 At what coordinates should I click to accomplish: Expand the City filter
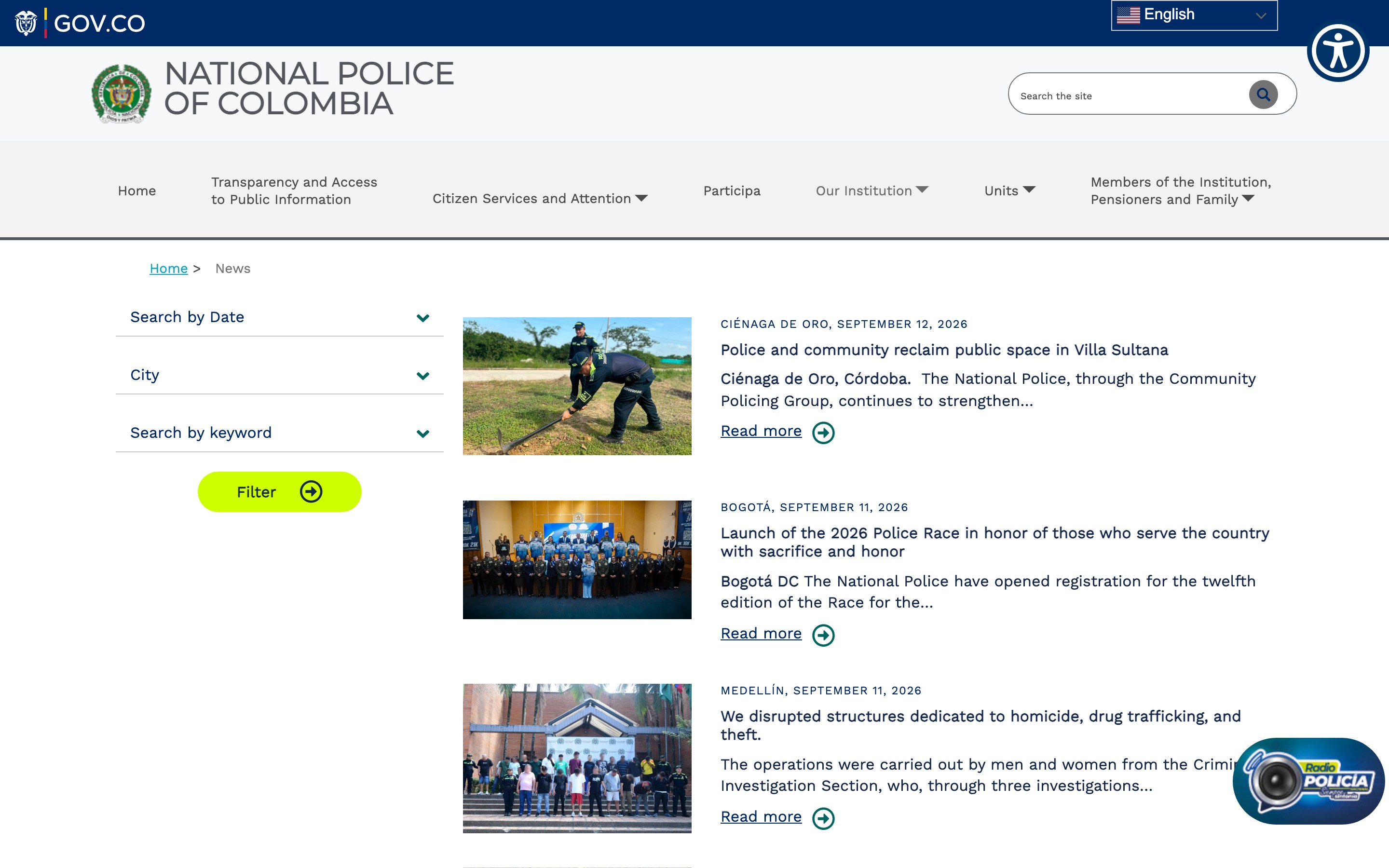tap(280, 375)
